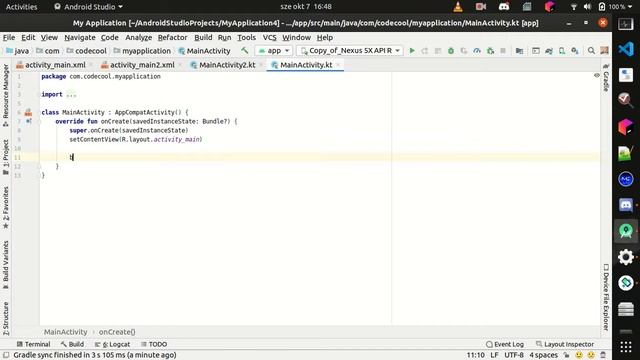The height and width of the screenshot is (360, 640).
Task: Open the Terminal tool window
Action: click(33, 344)
